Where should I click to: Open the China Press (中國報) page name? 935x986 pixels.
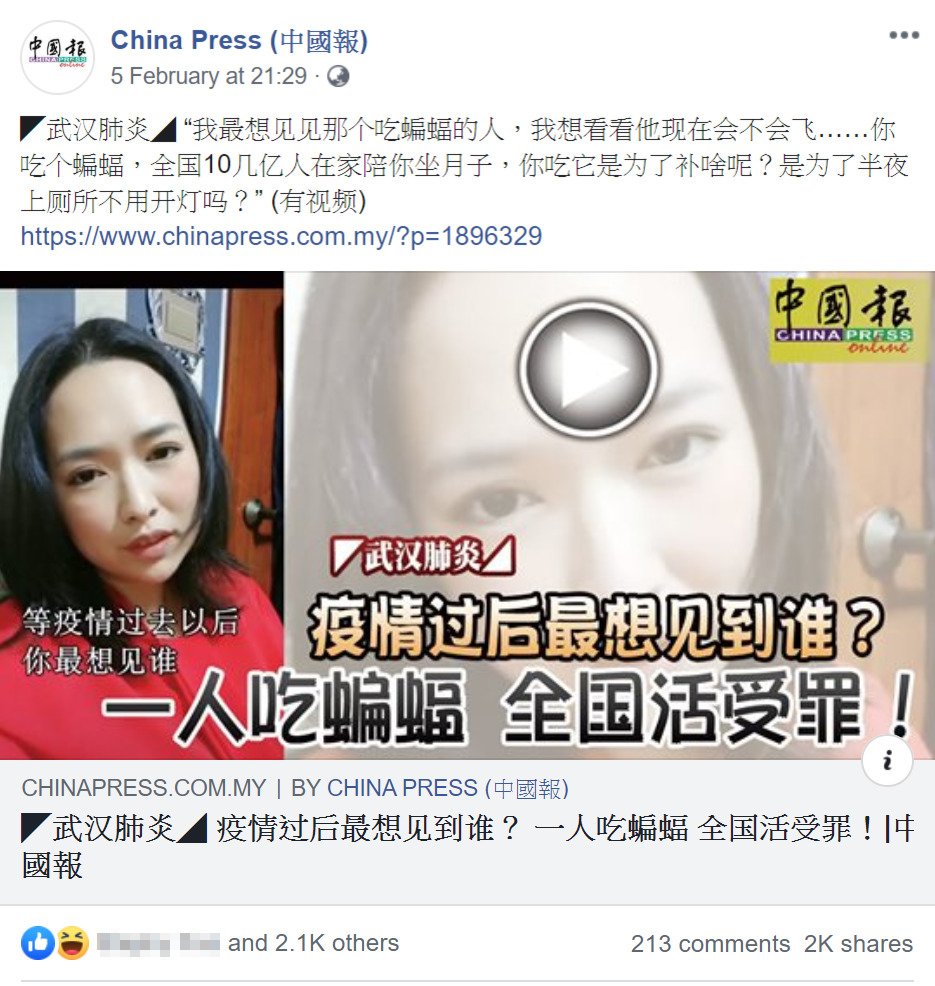click(239, 40)
